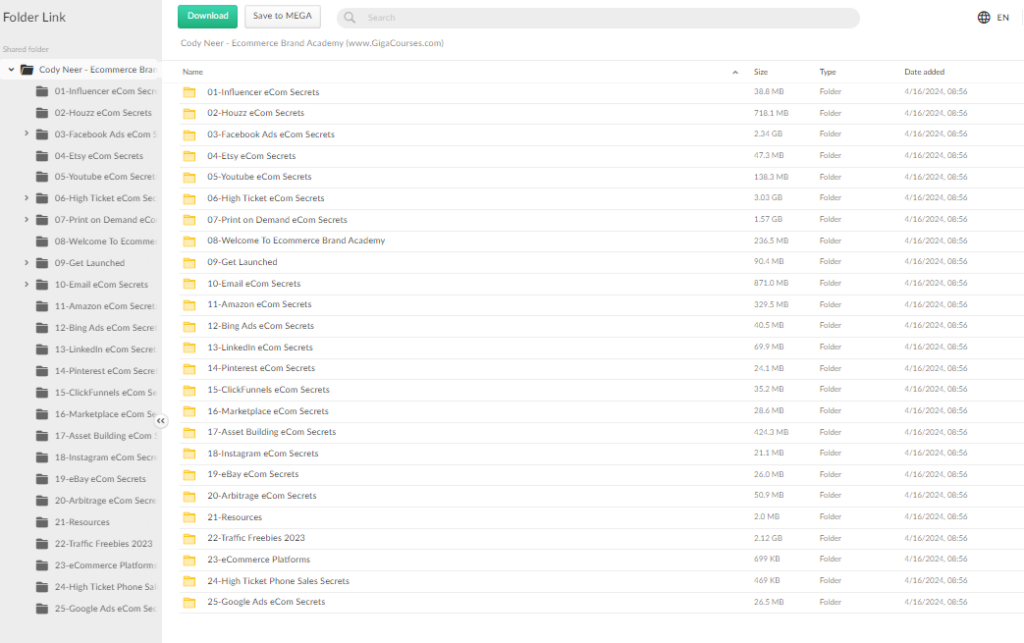Click the magnifier icon in search bar
1024x643 pixels.
point(351,18)
